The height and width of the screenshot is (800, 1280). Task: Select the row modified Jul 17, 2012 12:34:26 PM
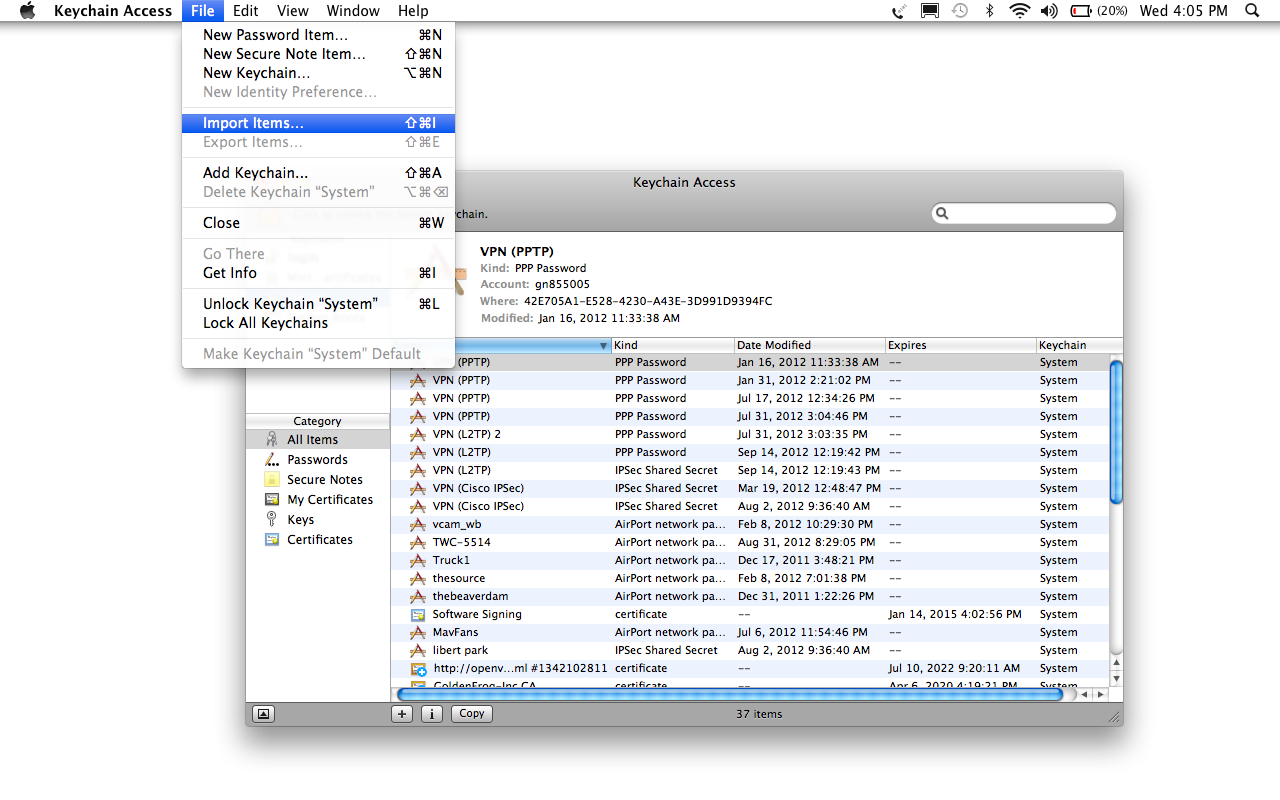(x=750, y=398)
